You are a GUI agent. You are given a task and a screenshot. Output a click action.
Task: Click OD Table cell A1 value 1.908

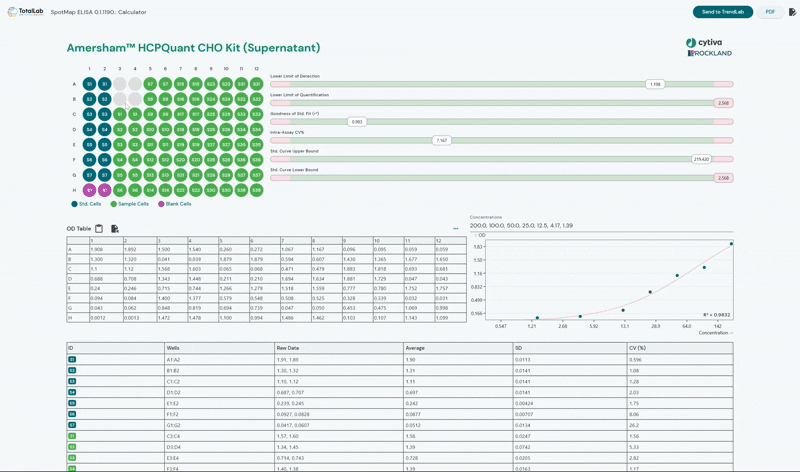click(x=106, y=250)
